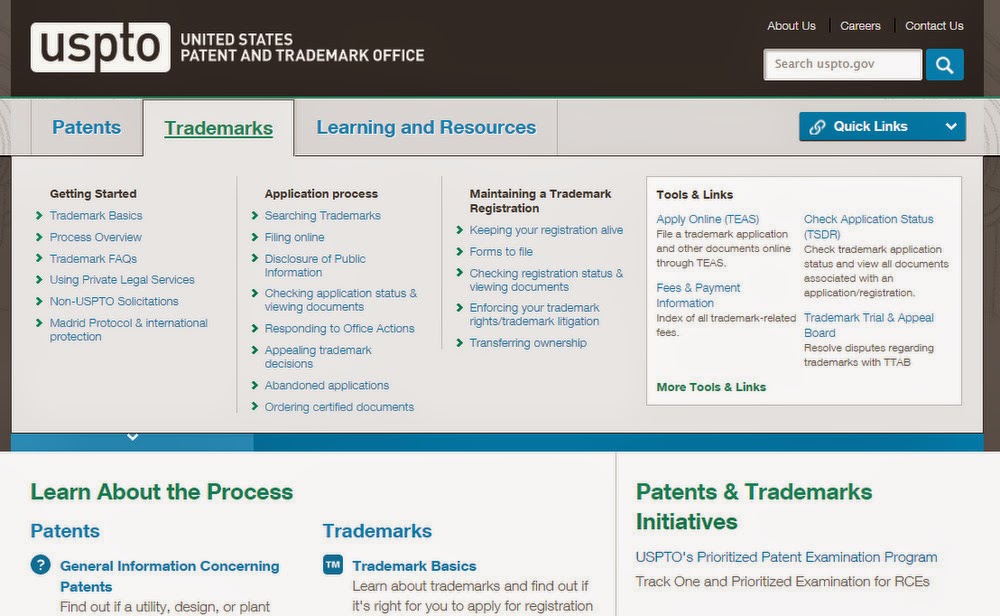Click the Trademarks heading under Learn About the Process
This screenshot has height=616, width=1000.
point(377,531)
